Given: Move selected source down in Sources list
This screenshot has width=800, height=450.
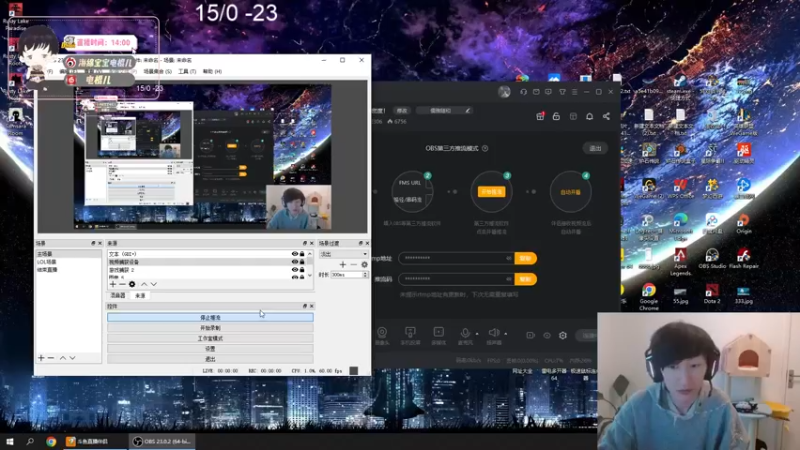Looking at the screenshot, I should pyautogui.click(x=154, y=284).
